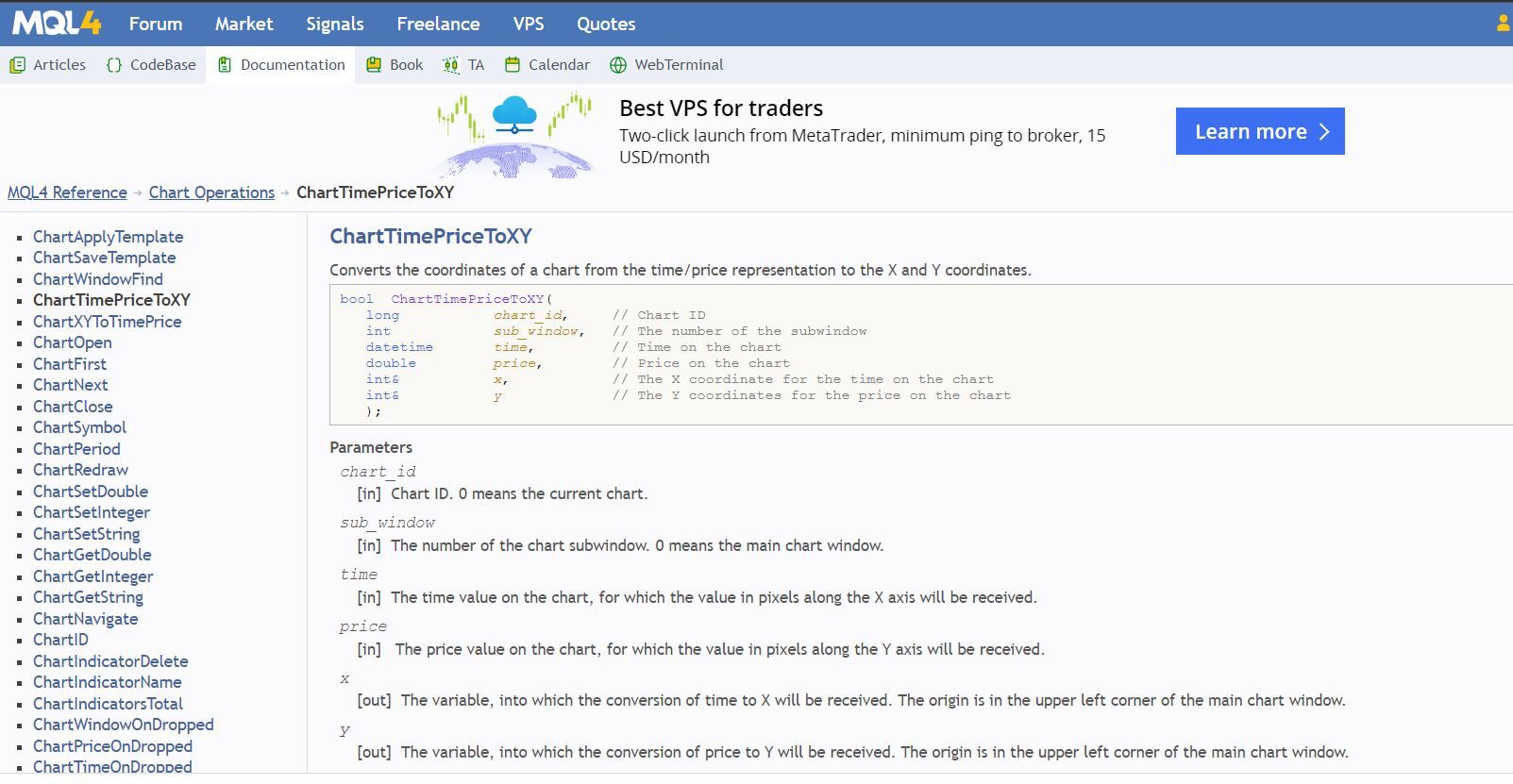Open ChartWindowOnDropped in sidebar

124,725
